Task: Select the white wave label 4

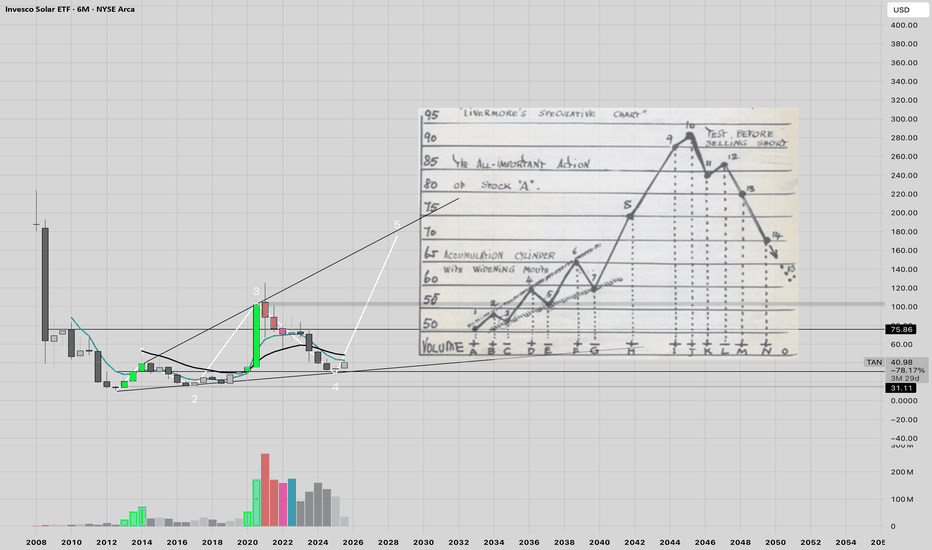Action: click(x=335, y=387)
